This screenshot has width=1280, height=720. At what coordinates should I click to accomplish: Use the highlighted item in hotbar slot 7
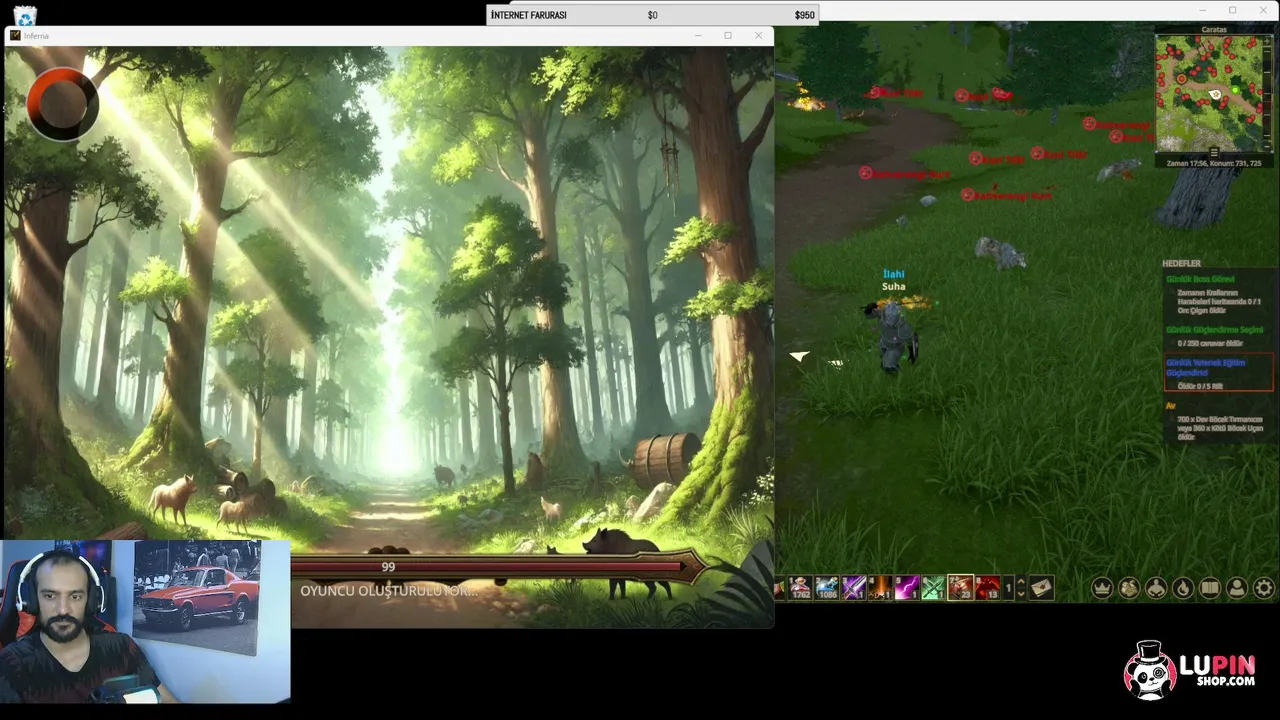(x=960, y=588)
